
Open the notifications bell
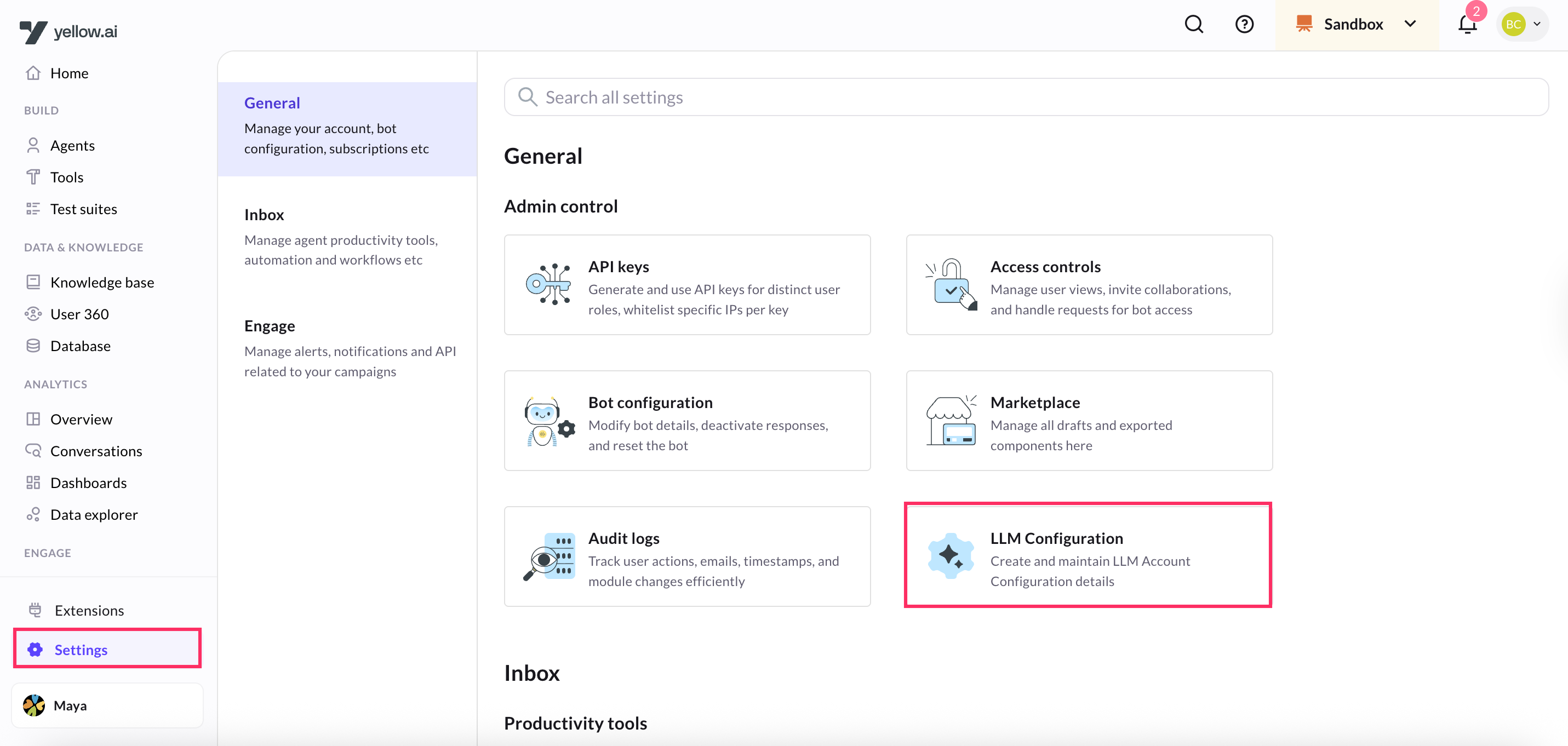[x=1467, y=24]
